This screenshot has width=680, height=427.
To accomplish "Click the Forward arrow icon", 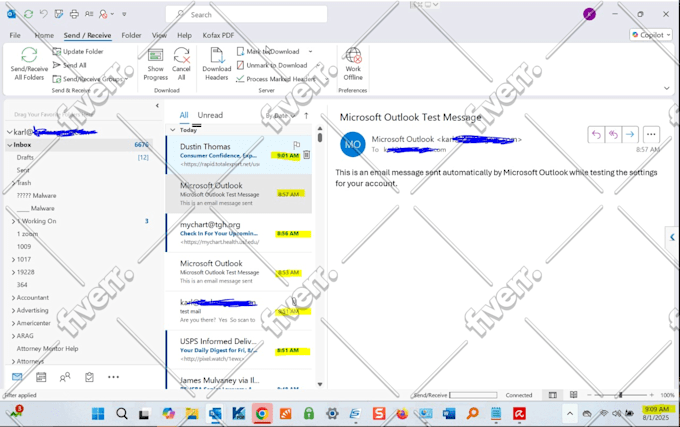I will (630, 134).
